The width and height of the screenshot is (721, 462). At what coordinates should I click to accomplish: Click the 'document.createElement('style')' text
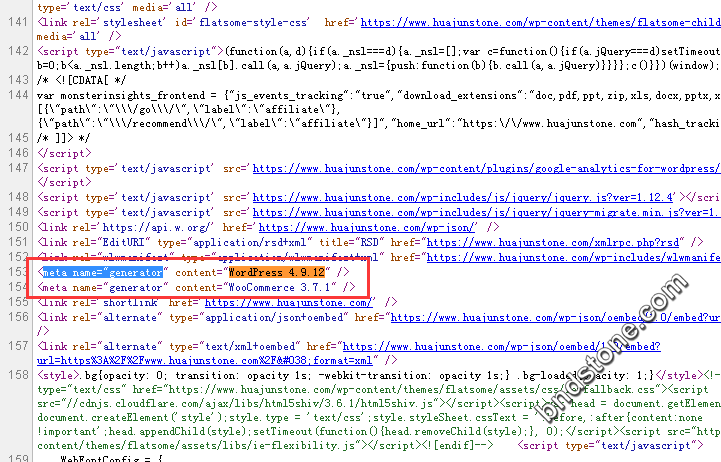[x=132, y=418]
